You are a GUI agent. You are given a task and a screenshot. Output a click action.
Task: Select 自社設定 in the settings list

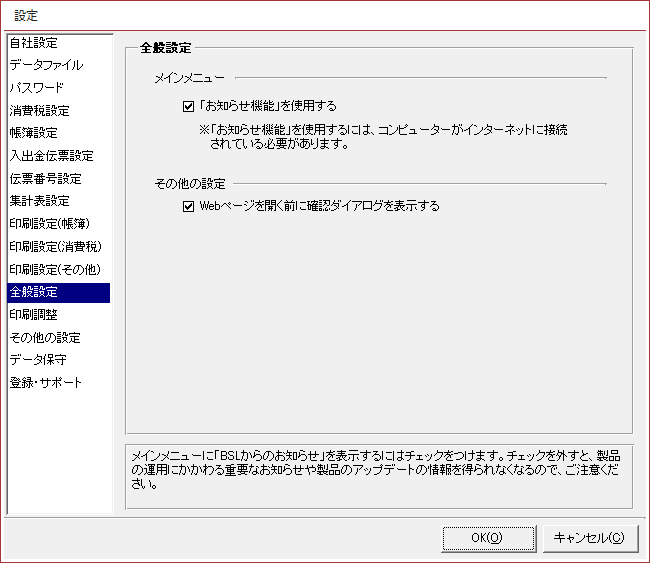click(x=34, y=43)
